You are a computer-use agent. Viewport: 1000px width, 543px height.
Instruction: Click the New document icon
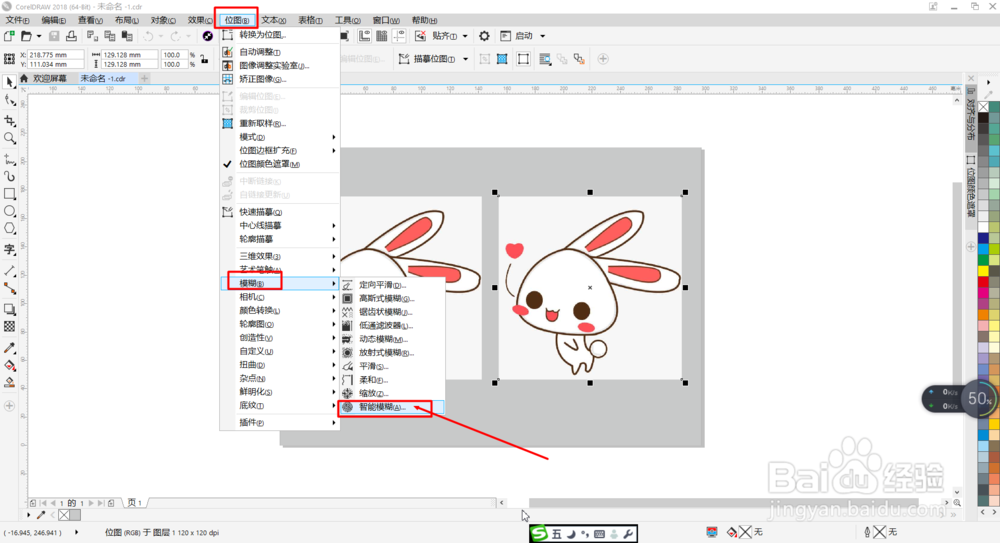(9, 36)
